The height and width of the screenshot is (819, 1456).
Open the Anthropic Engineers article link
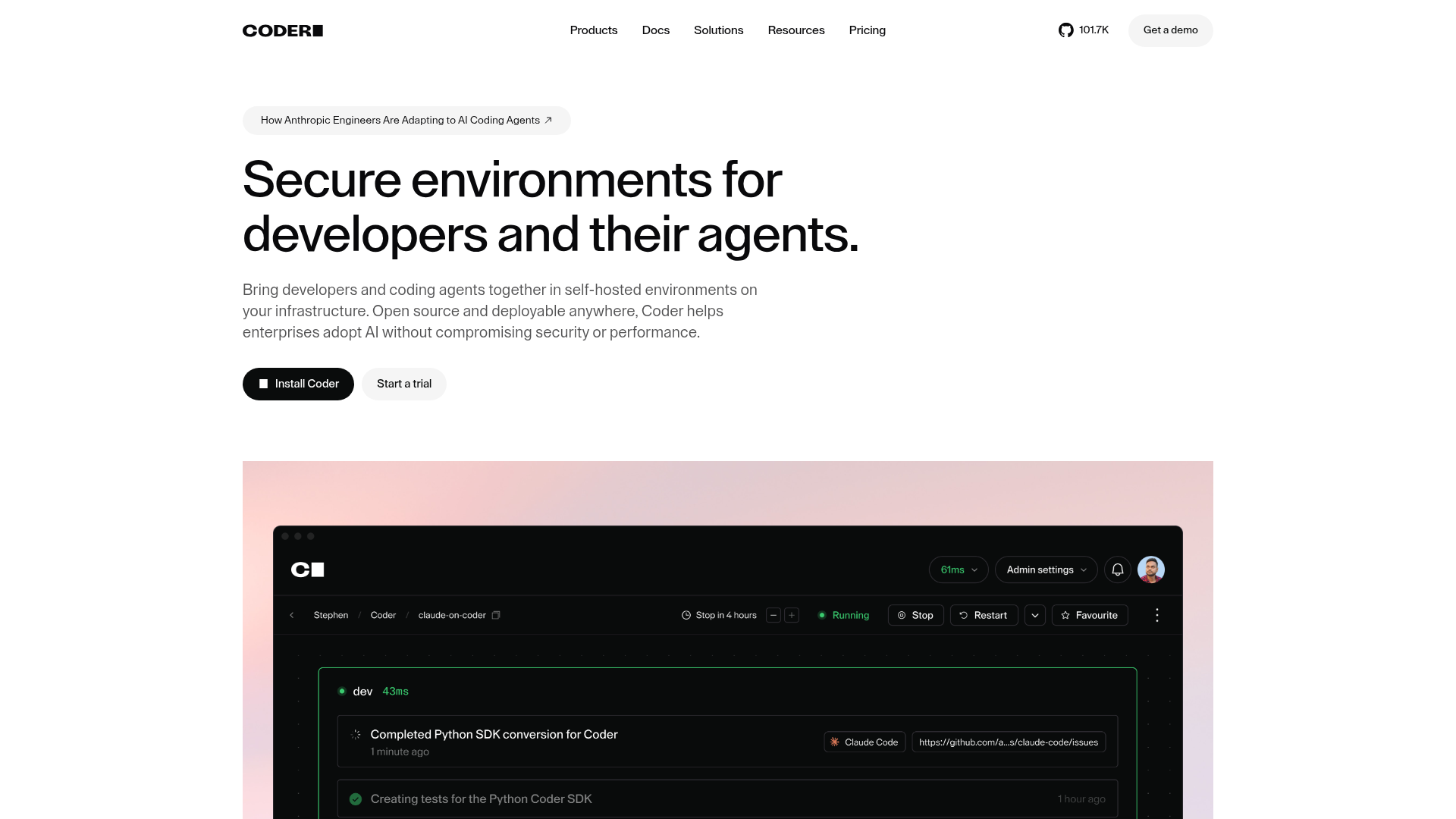click(x=406, y=120)
